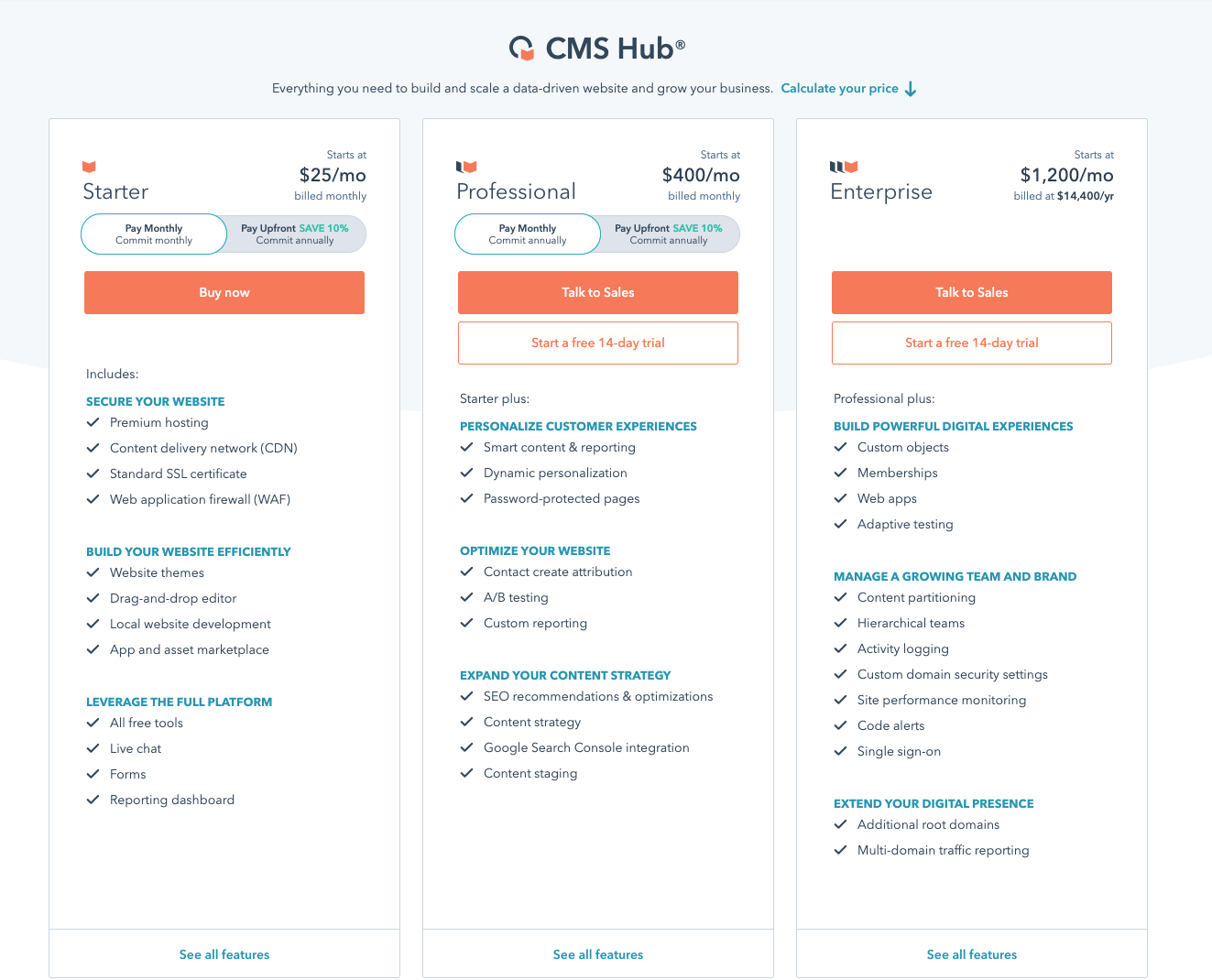The width and height of the screenshot is (1212, 980).
Task: Click the checkmark beside A/B testing
Action: (466, 597)
